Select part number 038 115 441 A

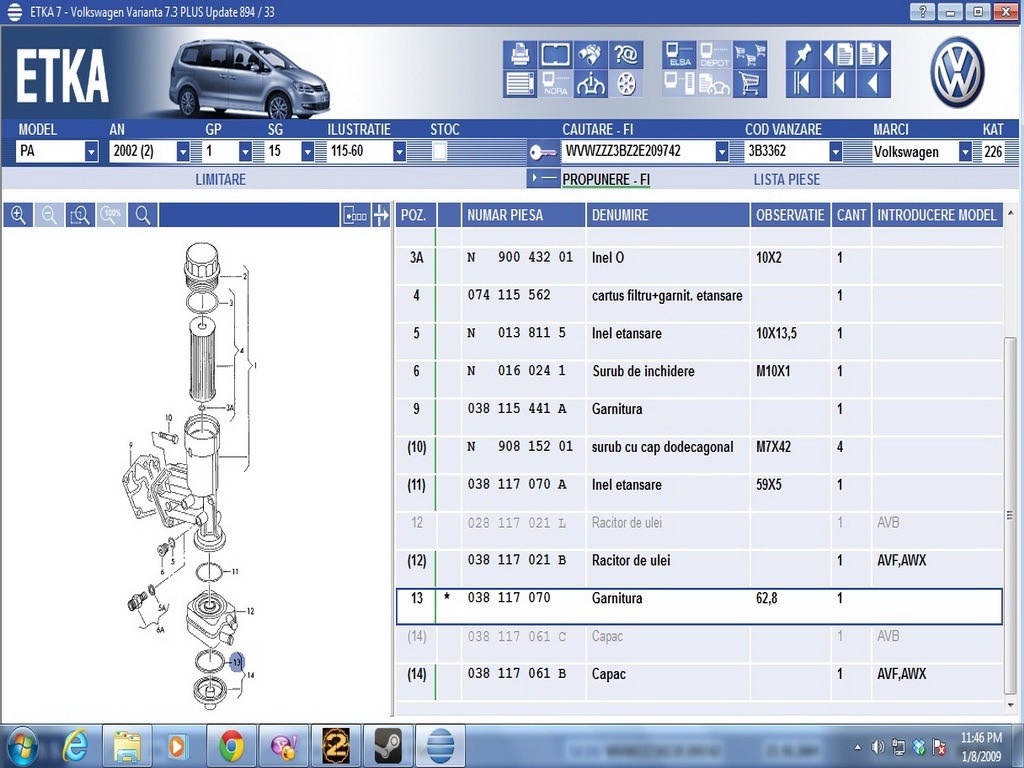(x=517, y=409)
